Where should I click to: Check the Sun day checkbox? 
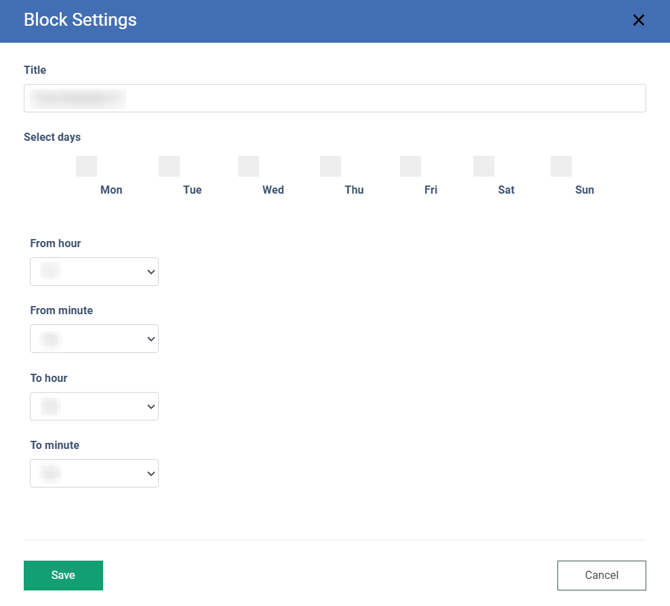(x=561, y=166)
